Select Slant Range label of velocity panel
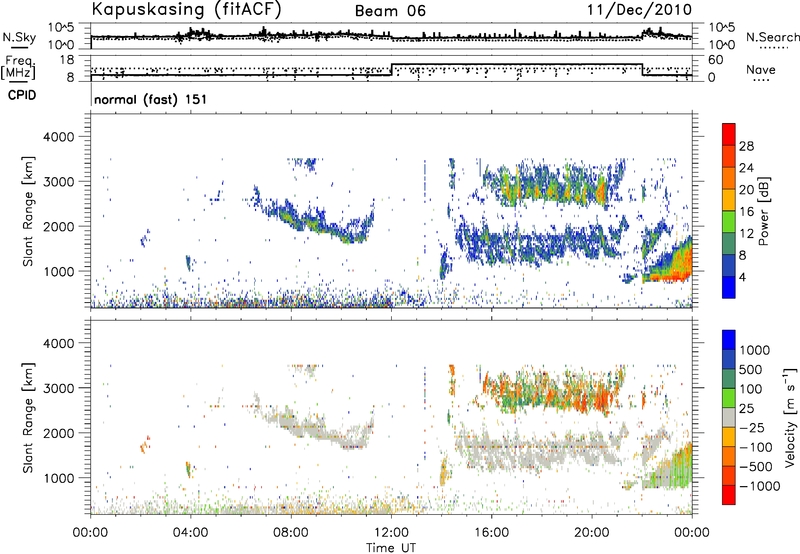The image size is (800, 554). coord(28,418)
